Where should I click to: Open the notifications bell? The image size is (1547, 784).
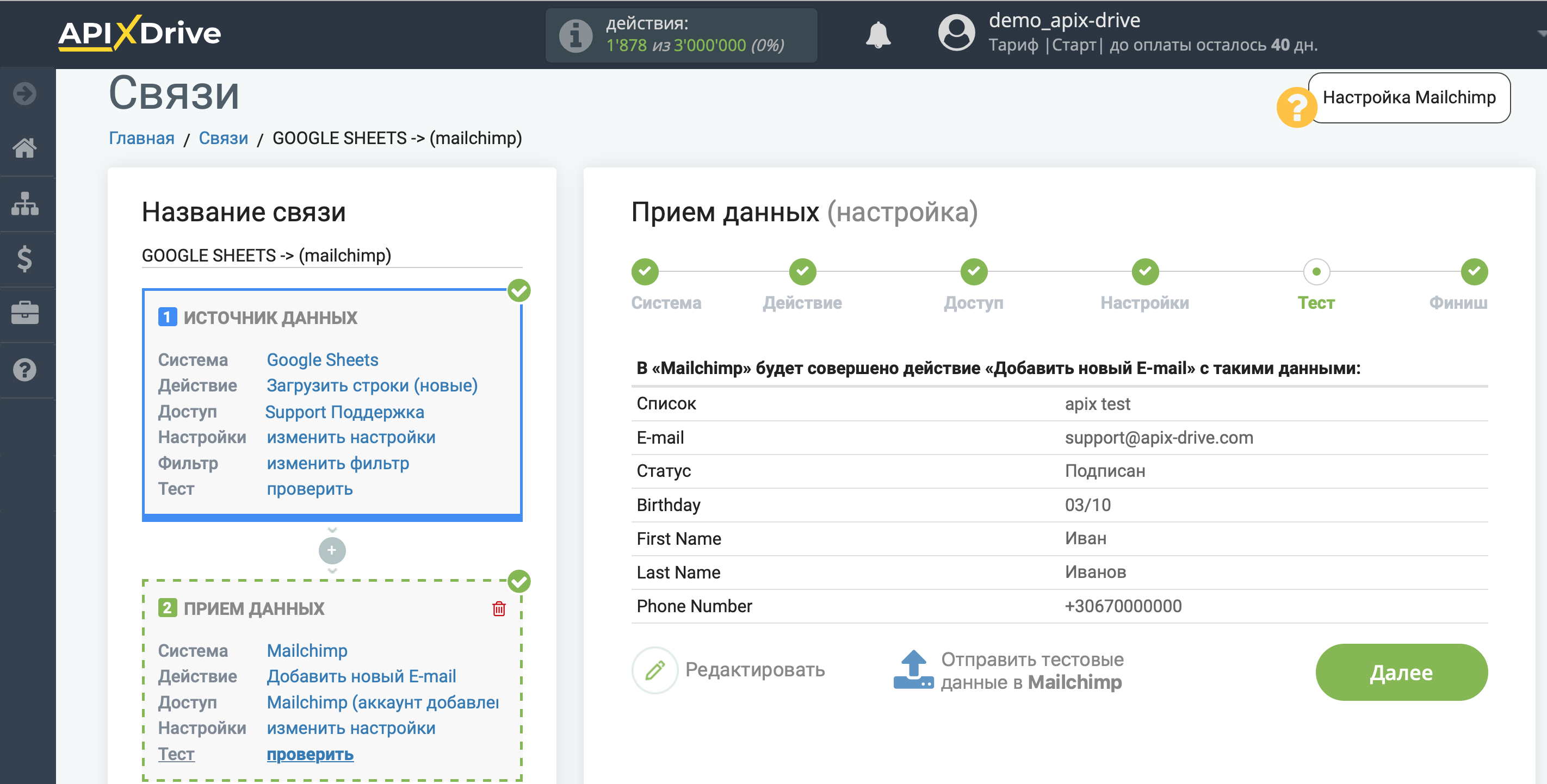[x=877, y=35]
